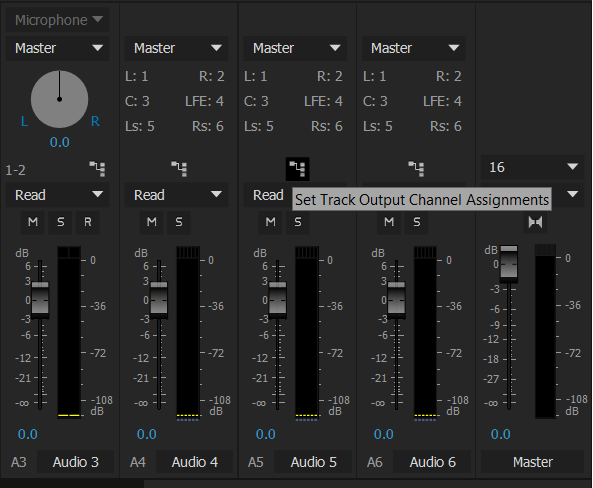This screenshot has width=593, height=488.
Task: Open Audio 3 Master output dropdown
Action: (57, 48)
